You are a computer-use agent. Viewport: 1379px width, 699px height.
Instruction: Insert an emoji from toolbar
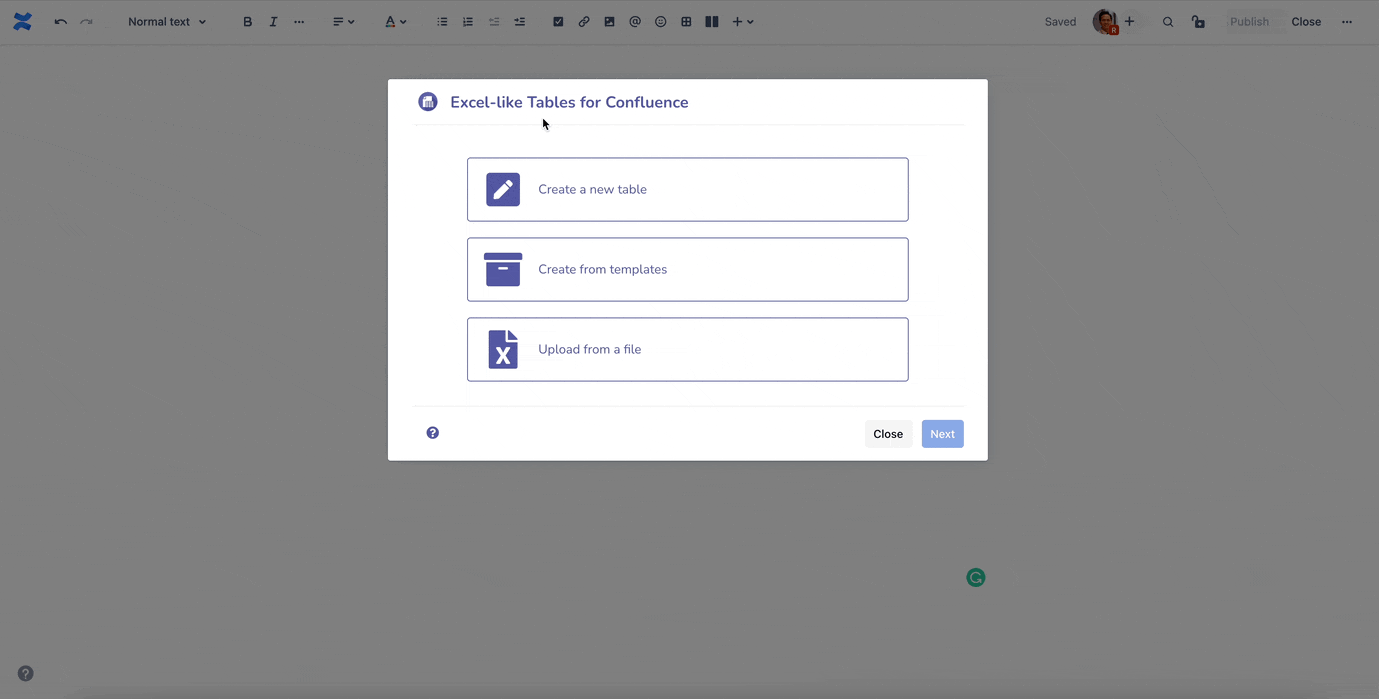pos(660,22)
